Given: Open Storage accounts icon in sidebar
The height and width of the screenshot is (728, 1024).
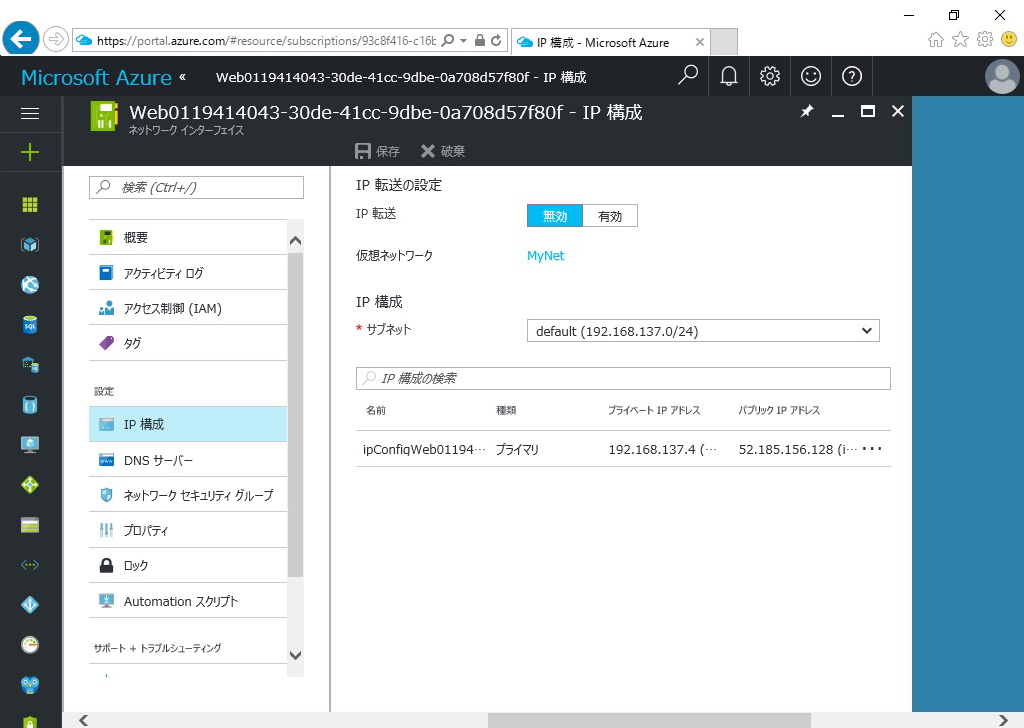Looking at the screenshot, I should pyautogui.click(x=30, y=525).
